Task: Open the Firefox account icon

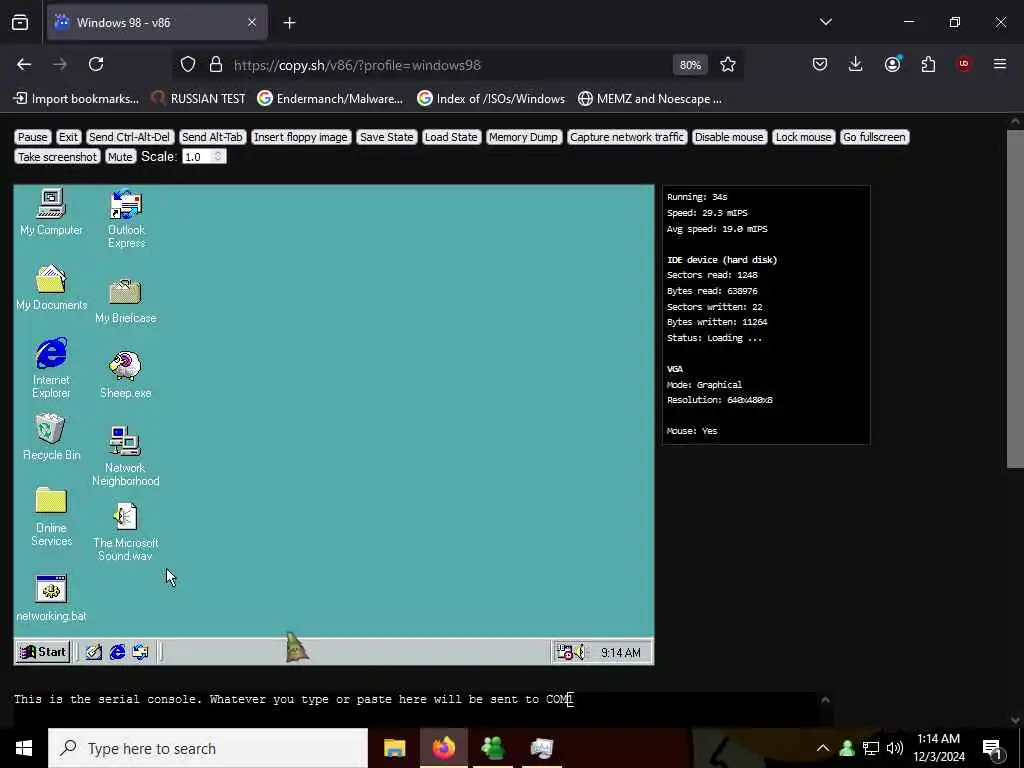Action: [x=892, y=64]
